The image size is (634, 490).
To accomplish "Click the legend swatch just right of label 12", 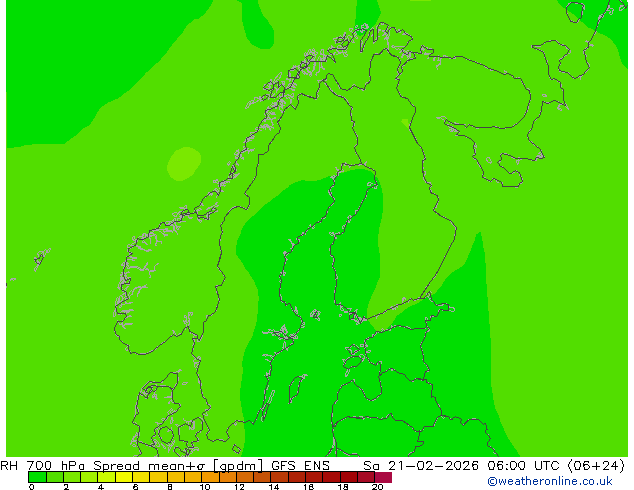I will point(245,477).
